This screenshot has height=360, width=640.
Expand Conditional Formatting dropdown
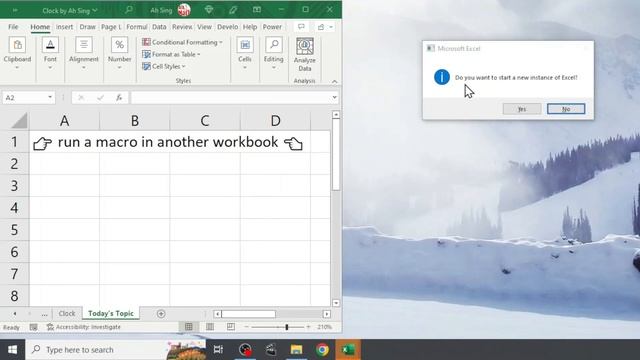coord(221,42)
